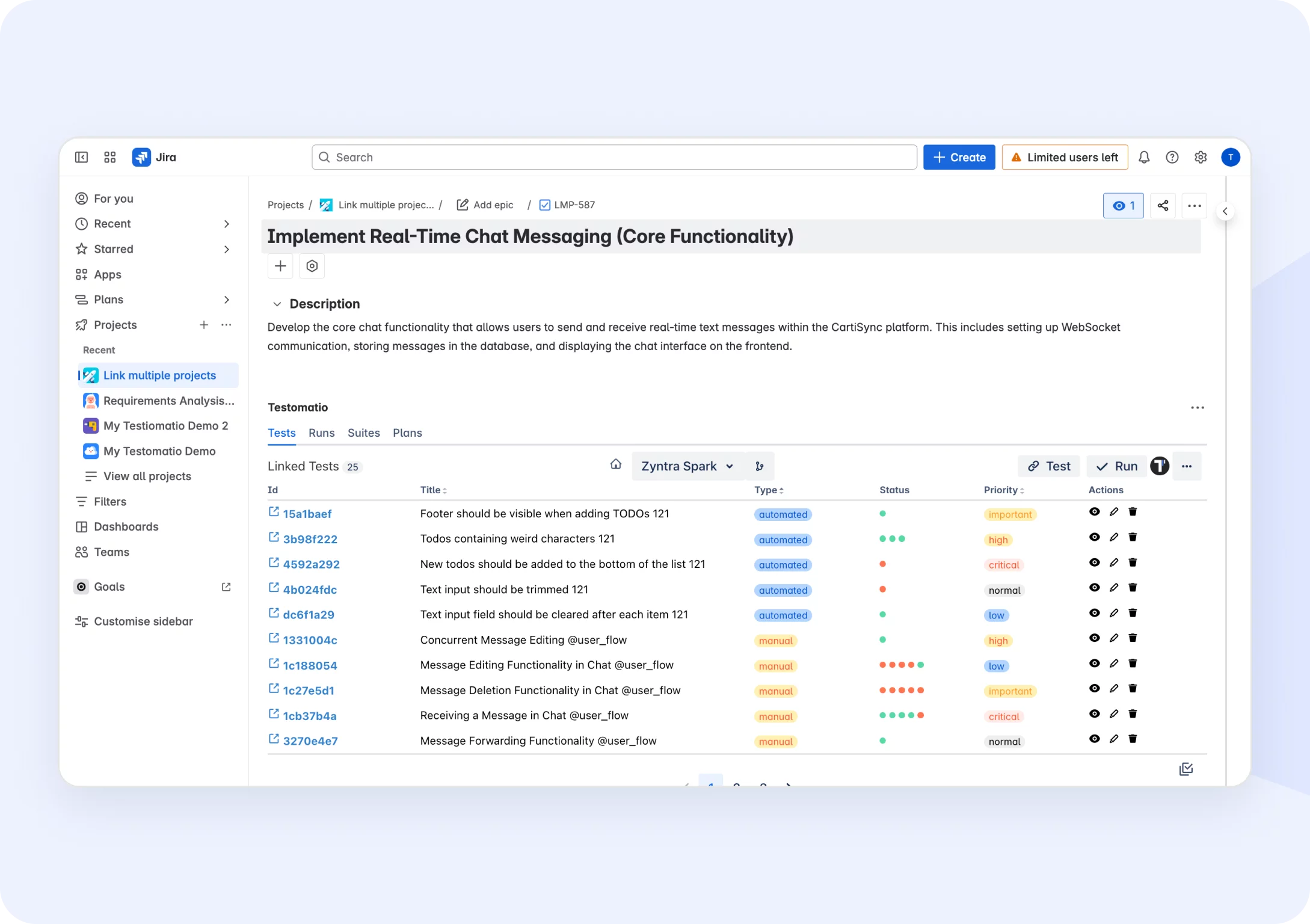Switch to the Runs tab
Screen dimensions: 1310x924
pyautogui.click(x=321, y=433)
